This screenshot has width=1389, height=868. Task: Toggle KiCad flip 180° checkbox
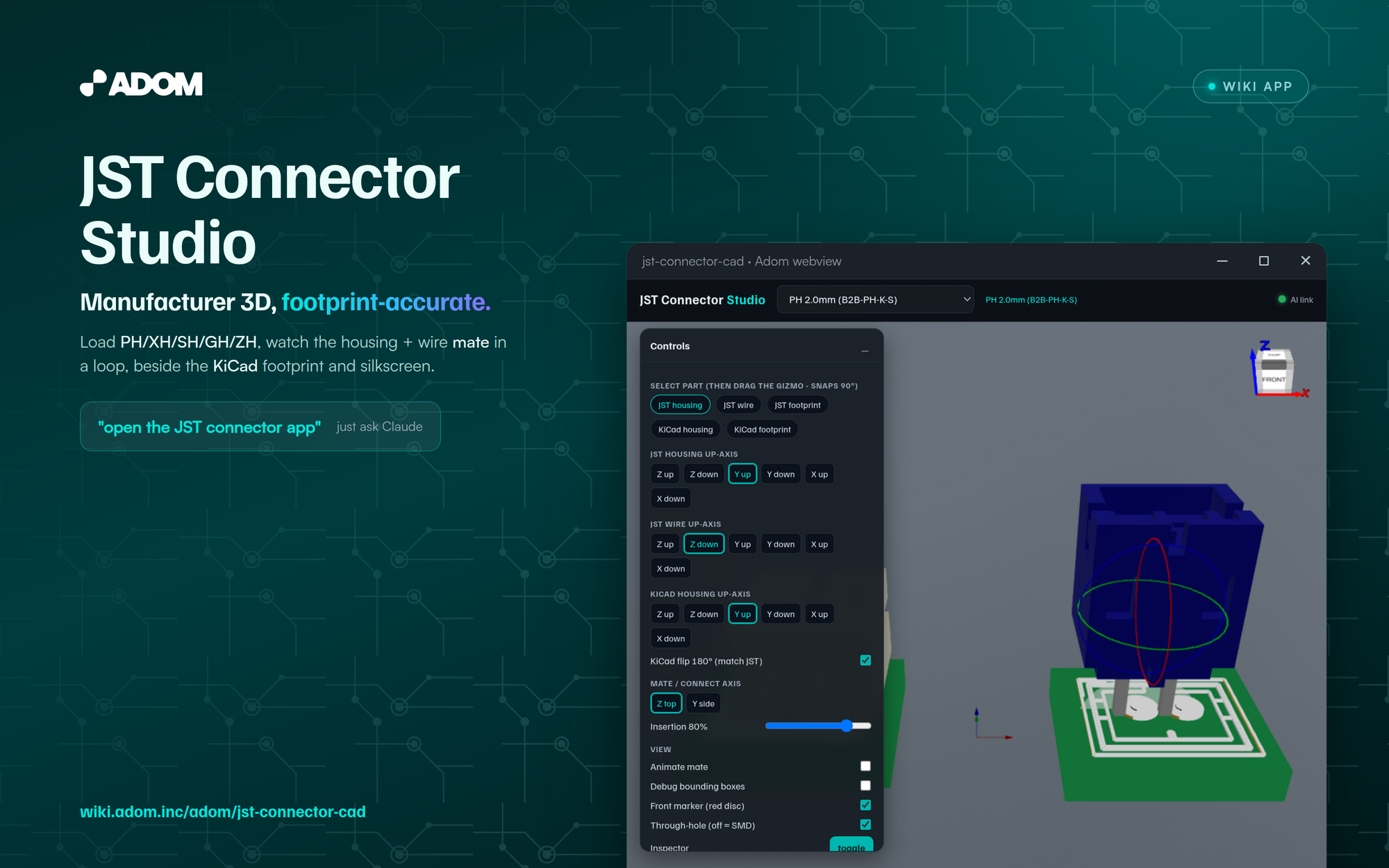coord(865,660)
